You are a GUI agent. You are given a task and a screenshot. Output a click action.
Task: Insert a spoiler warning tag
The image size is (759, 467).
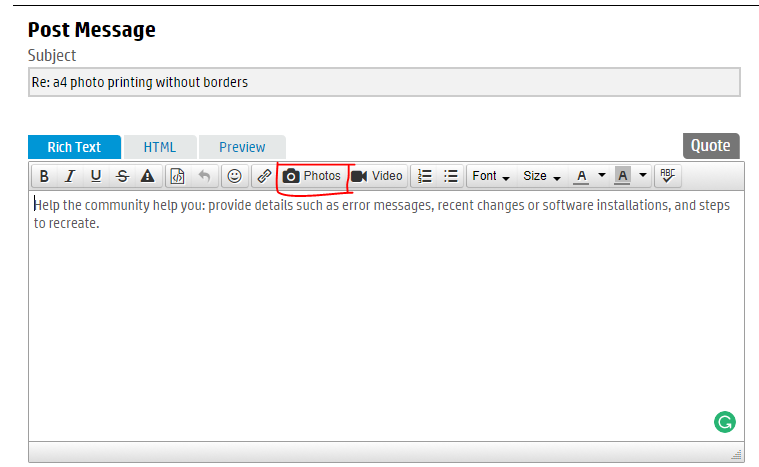point(147,176)
